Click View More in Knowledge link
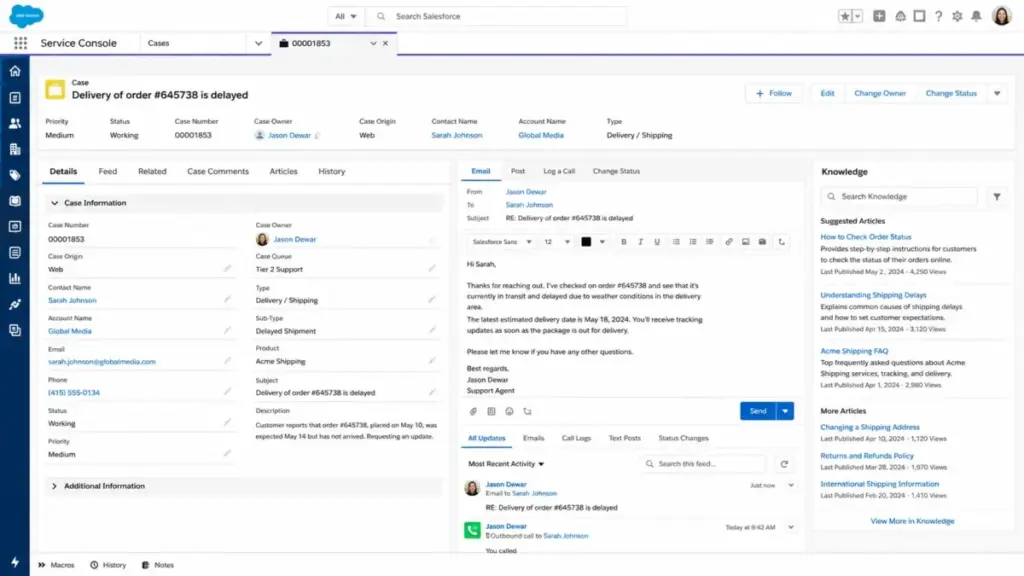The width and height of the screenshot is (1024, 576). tap(912, 521)
